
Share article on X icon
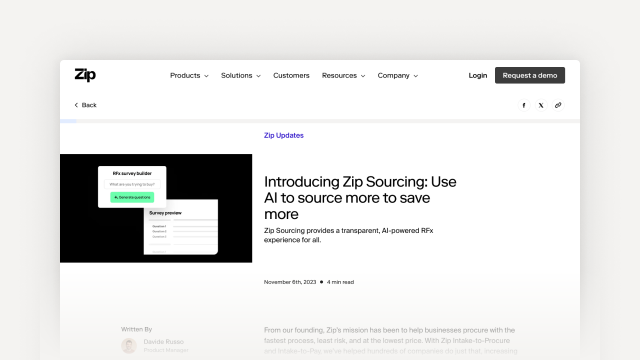coord(541,105)
